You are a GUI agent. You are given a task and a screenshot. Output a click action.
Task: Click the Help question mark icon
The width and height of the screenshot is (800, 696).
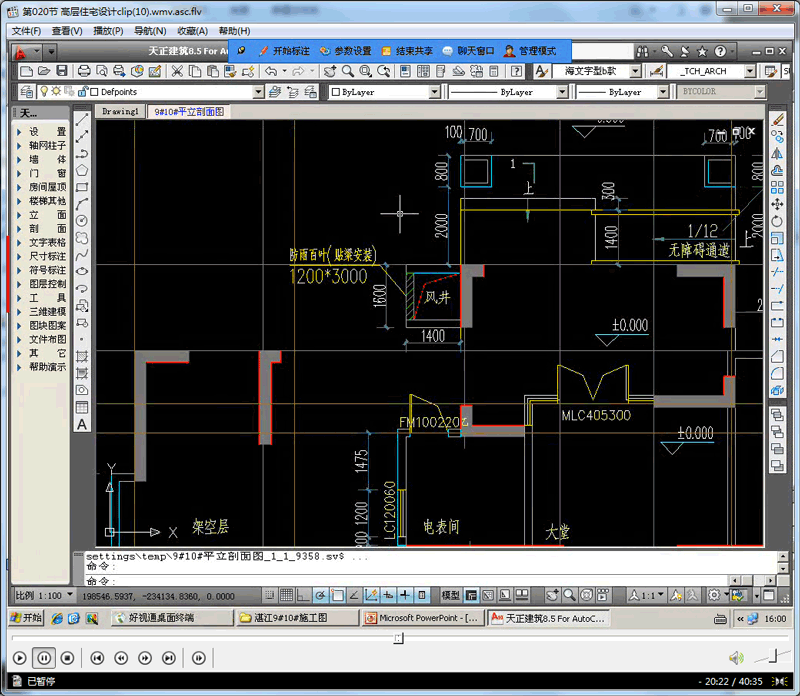click(x=719, y=50)
